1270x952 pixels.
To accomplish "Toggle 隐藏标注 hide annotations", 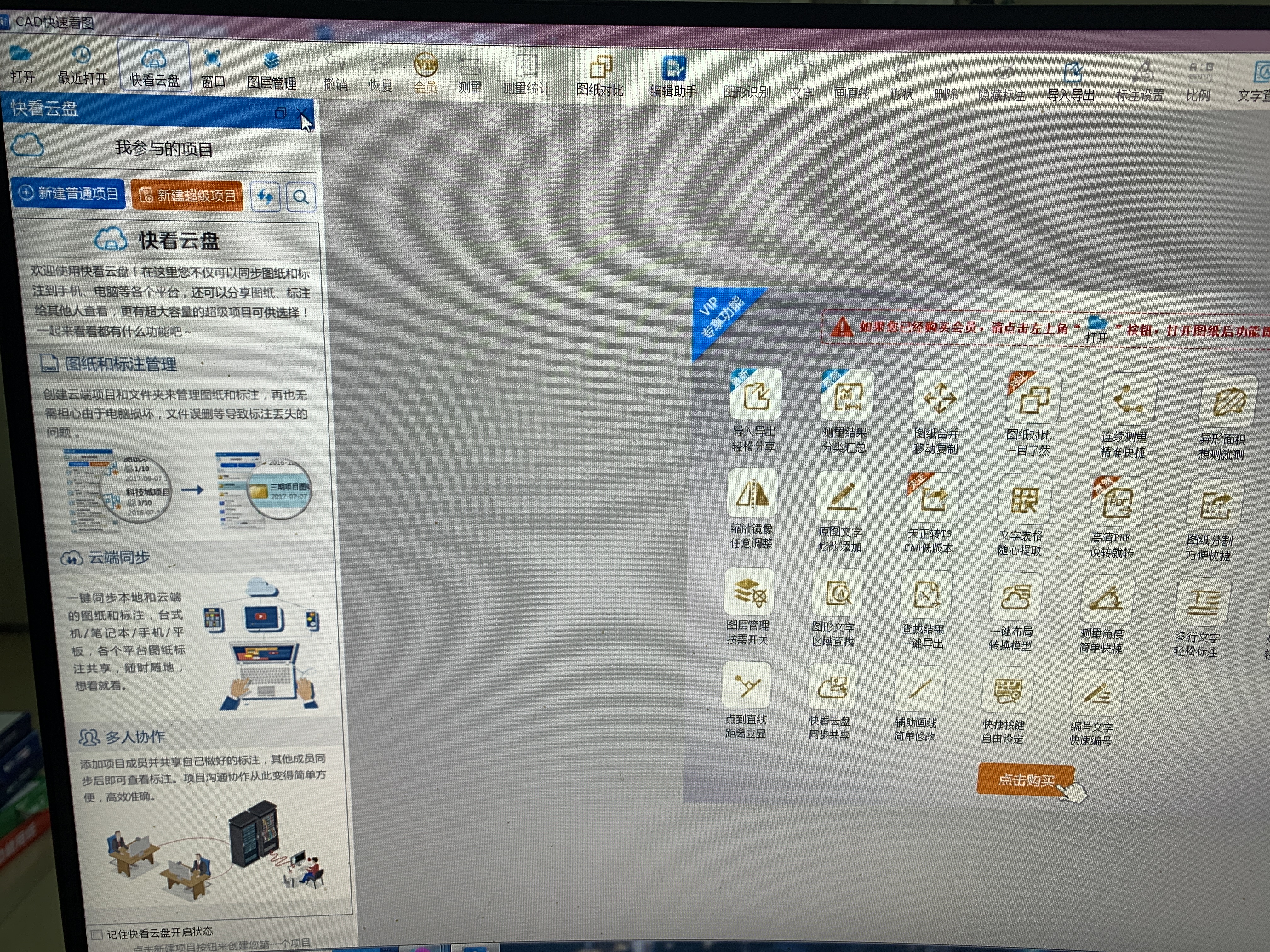I will point(1002,83).
